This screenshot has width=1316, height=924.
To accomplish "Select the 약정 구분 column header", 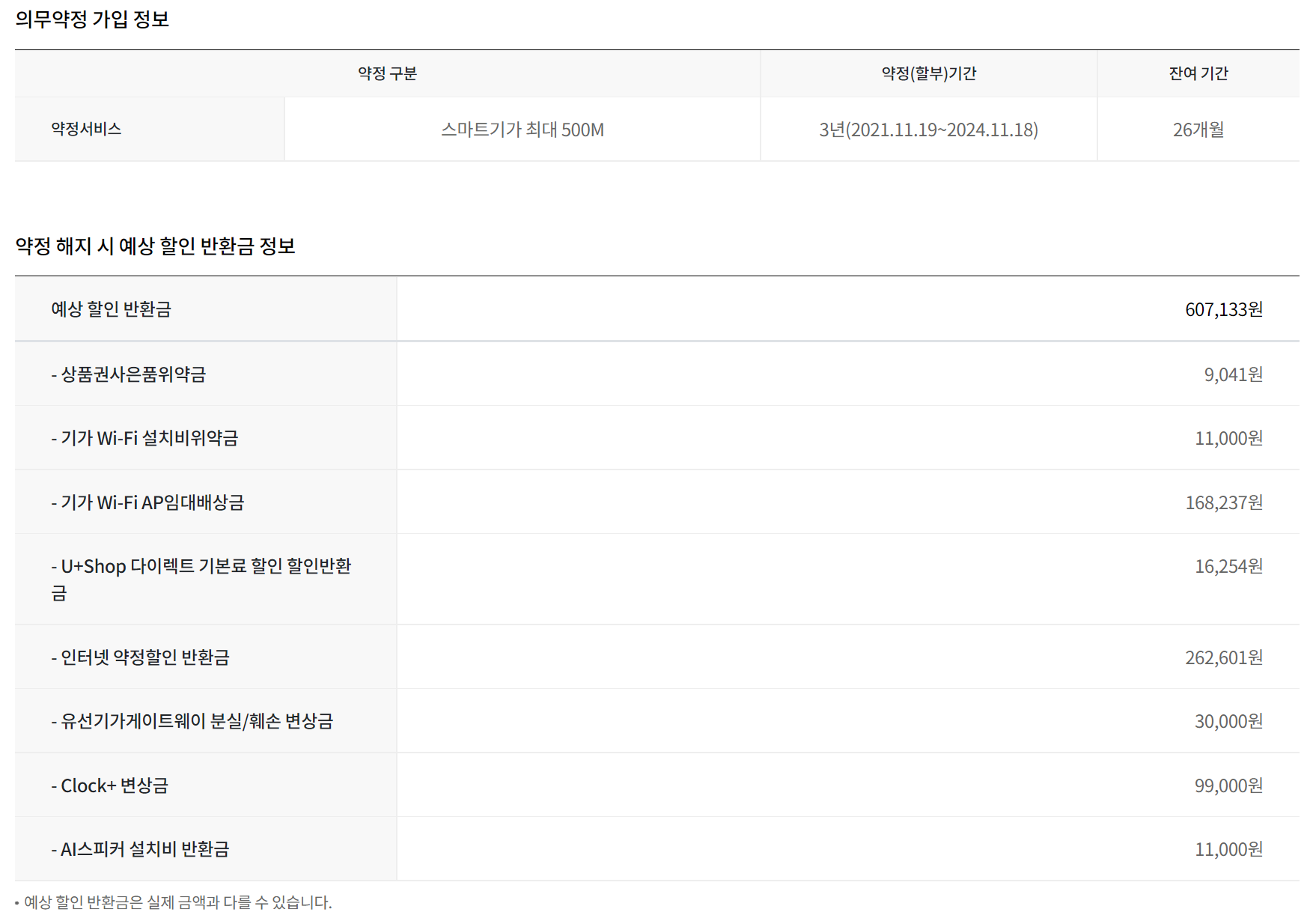I will point(387,73).
